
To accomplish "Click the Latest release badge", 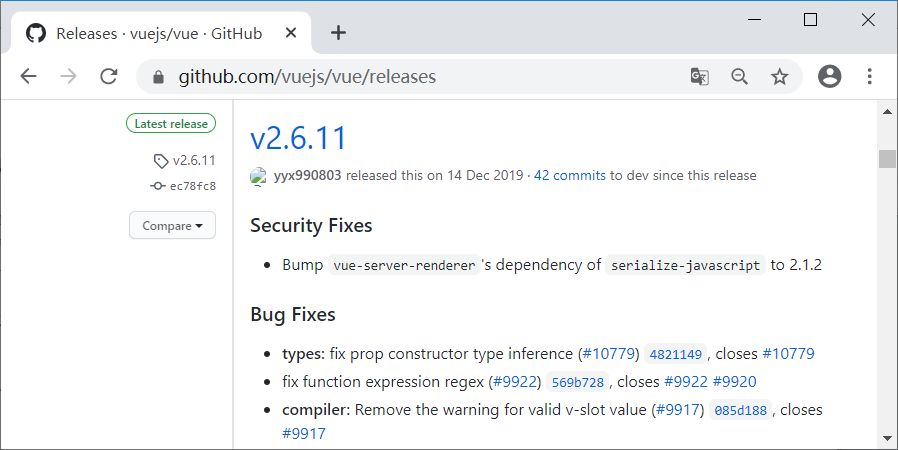I will (x=171, y=124).
